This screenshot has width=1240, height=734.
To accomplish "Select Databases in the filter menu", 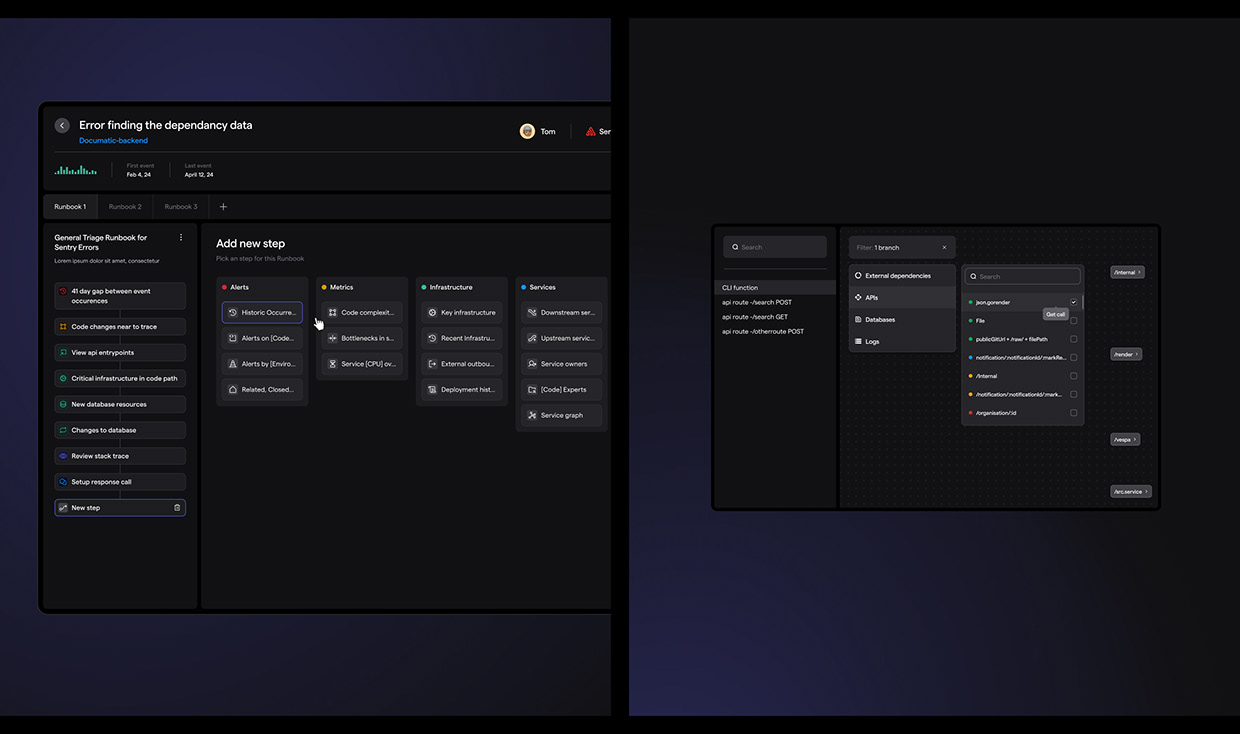I will click(880, 320).
